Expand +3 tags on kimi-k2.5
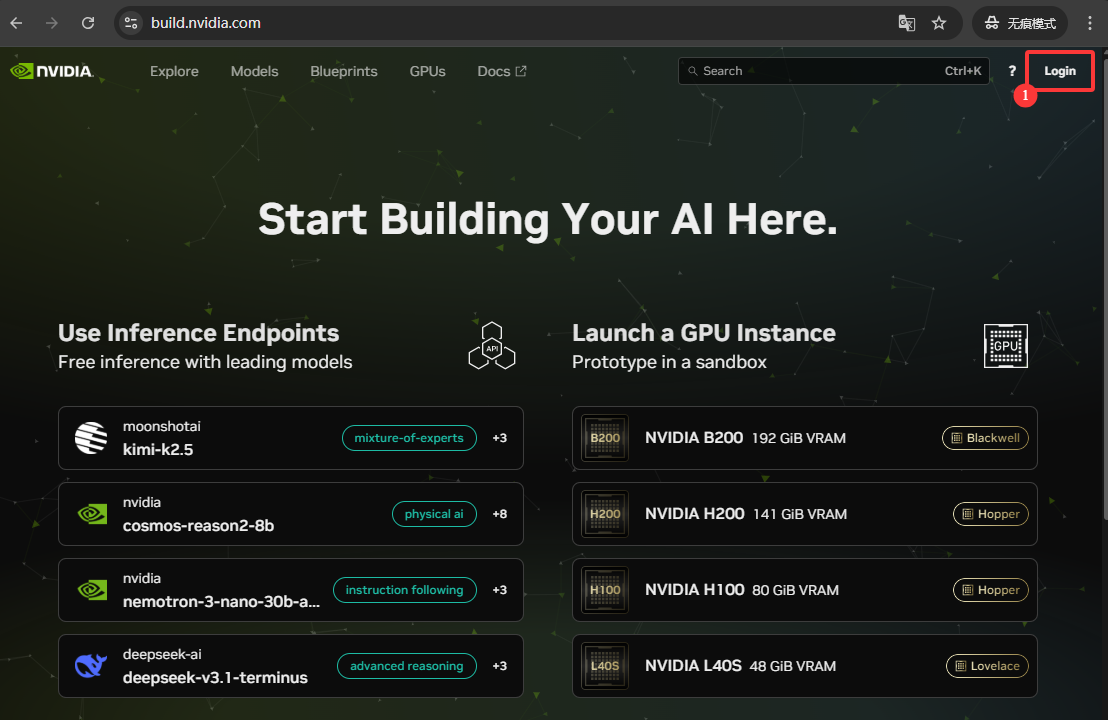The width and height of the screenshot is (1108, 720). tap(499, 438)
